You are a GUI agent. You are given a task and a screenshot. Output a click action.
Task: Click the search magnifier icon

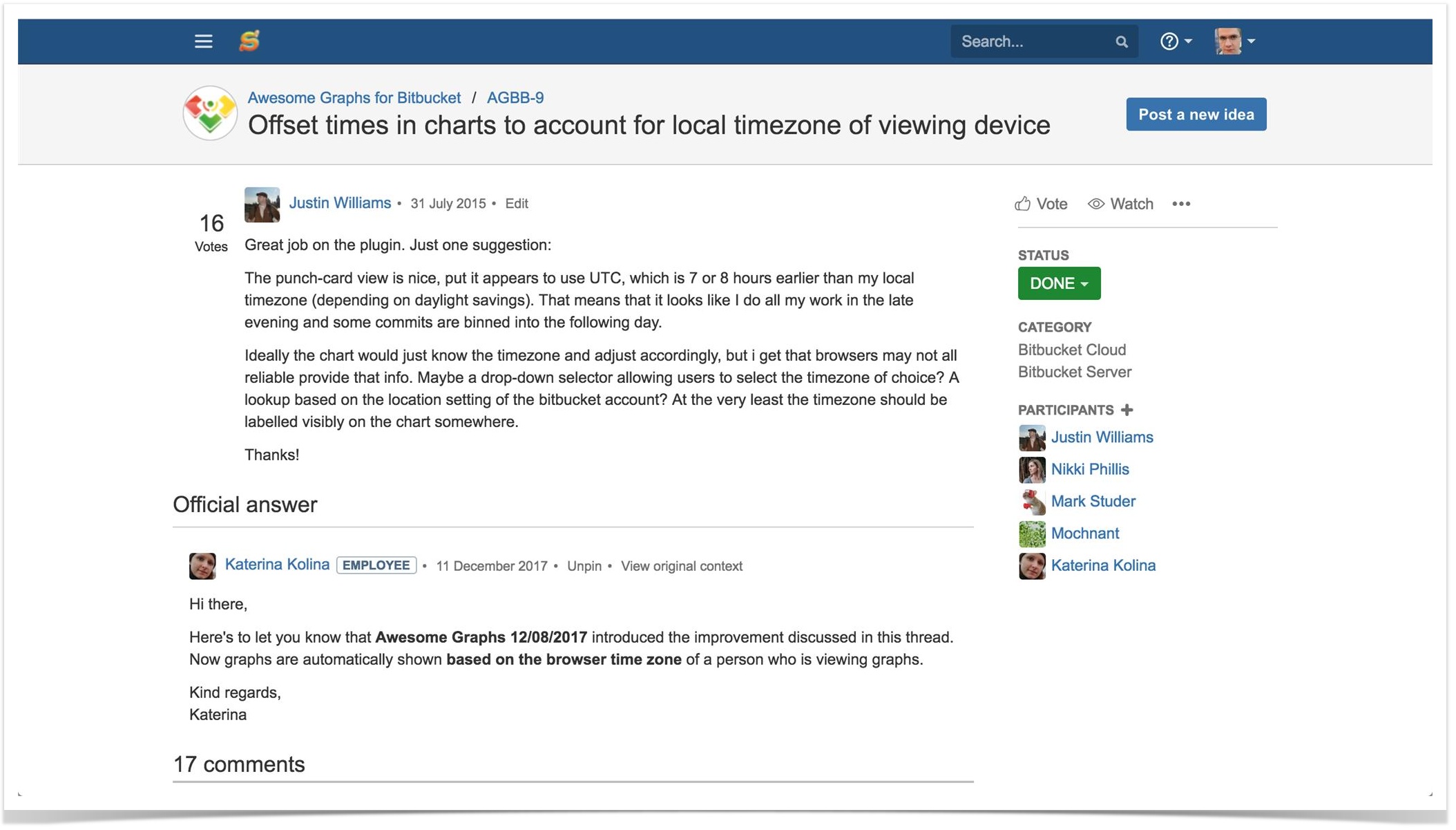(1121, 42)
